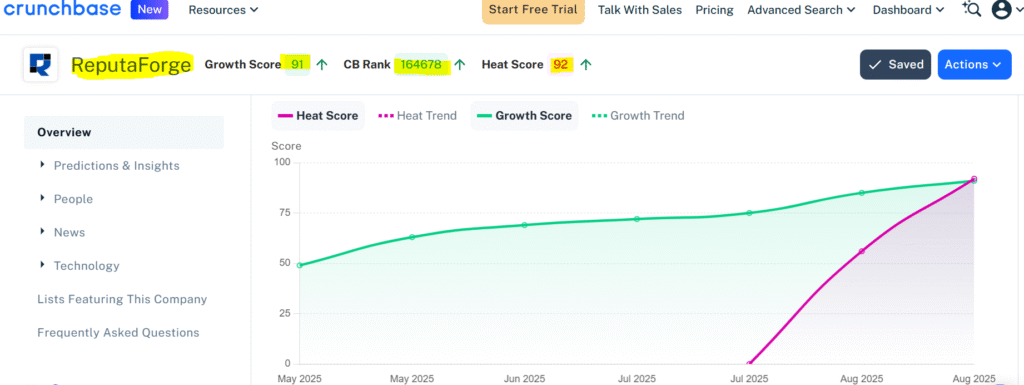
Task: Click the Growth Score up arrow icon
Action: (x=321, y=64)
